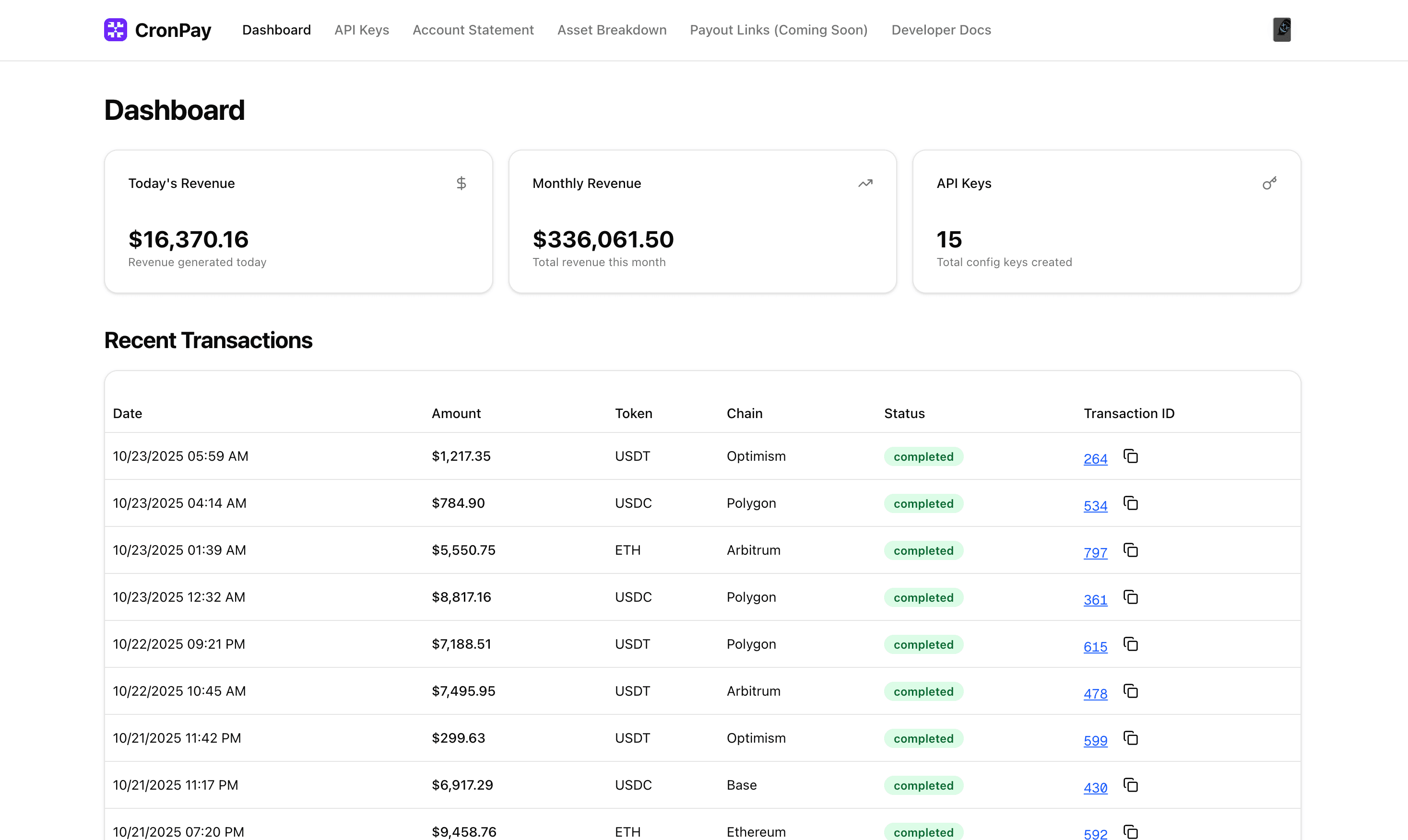Copy transaction ID 361
The image size is (1408, 840).
point(1131,597)
